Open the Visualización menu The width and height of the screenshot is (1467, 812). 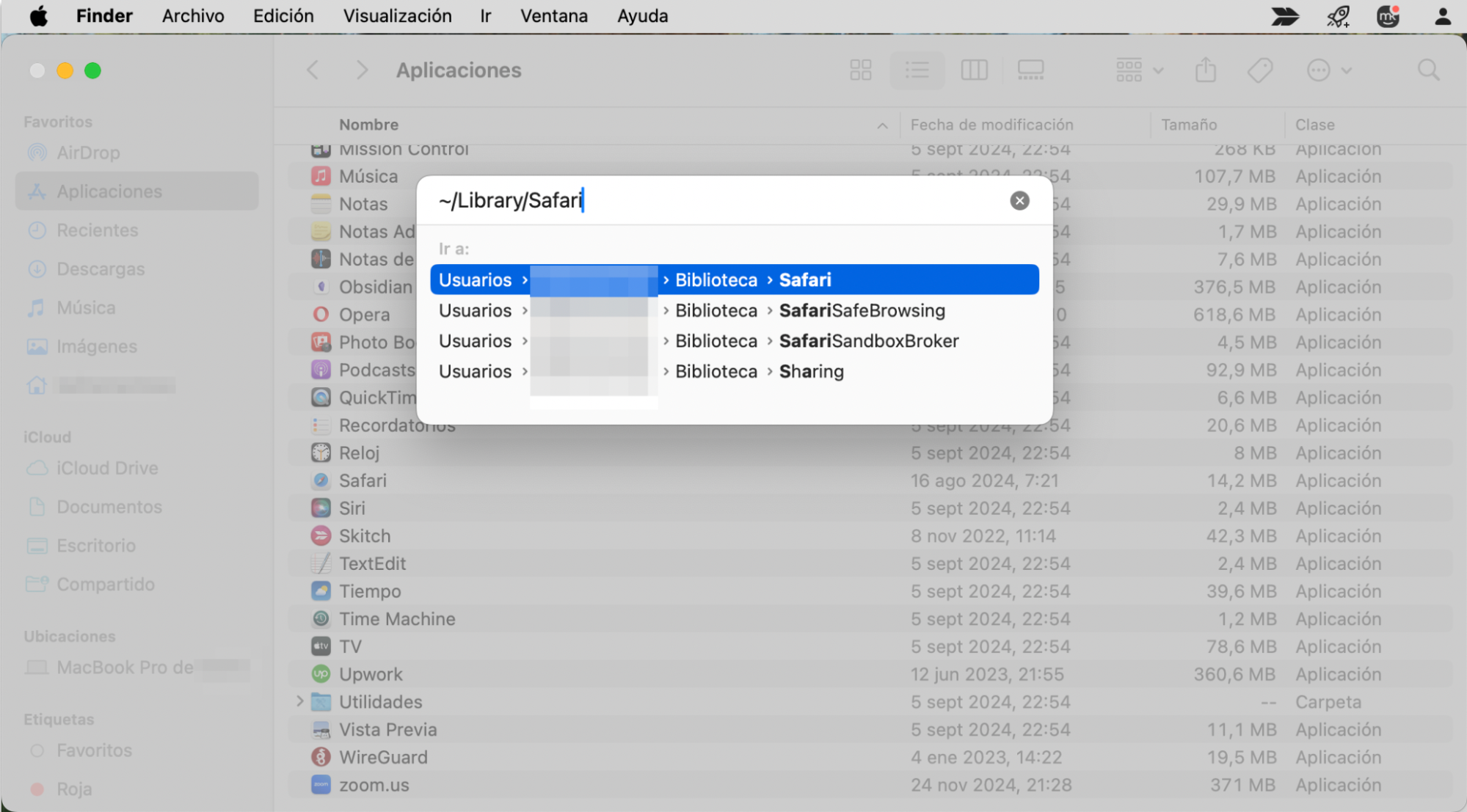[x=397, y=16]
